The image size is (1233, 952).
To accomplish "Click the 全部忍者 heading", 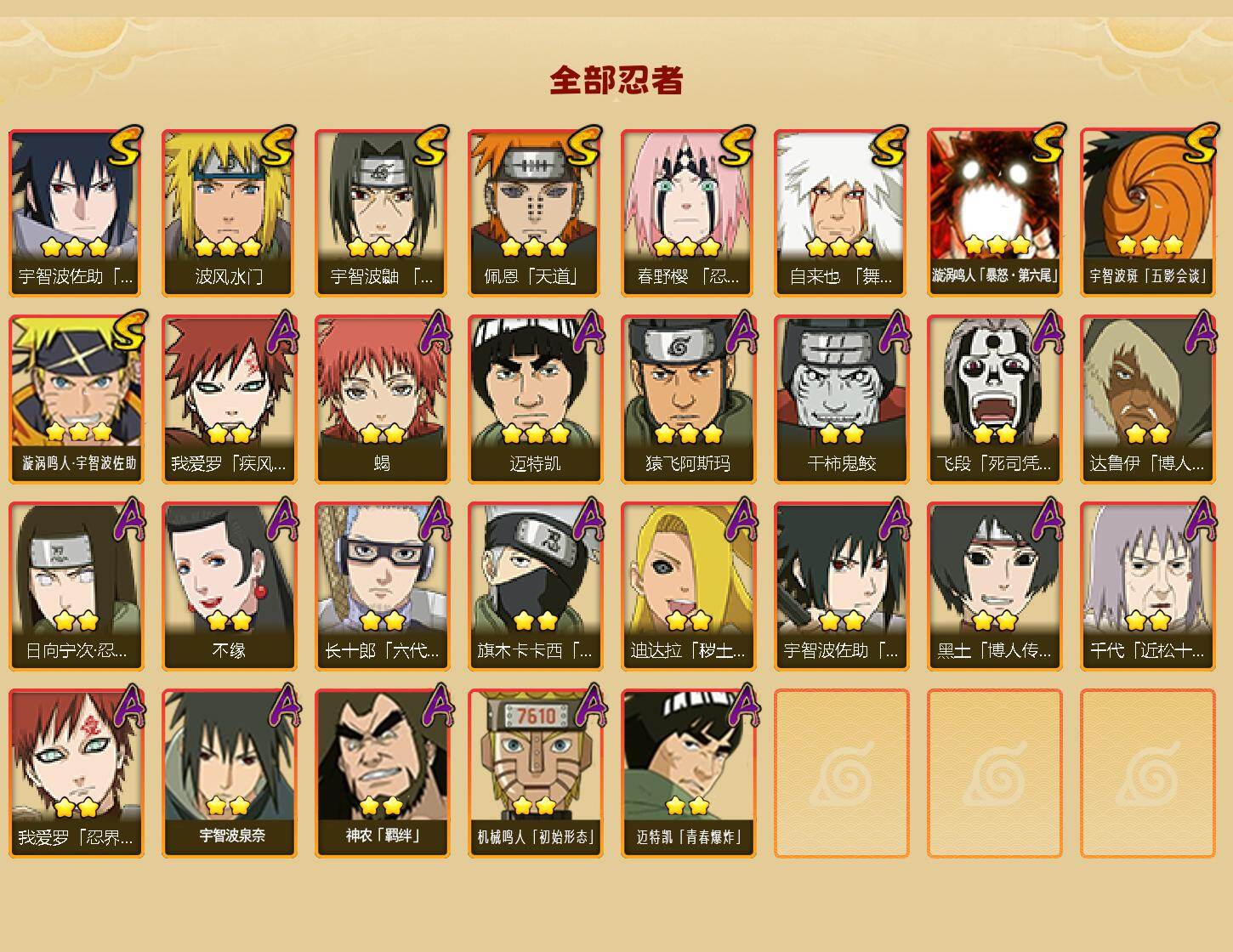I will [x=616, y=81].
